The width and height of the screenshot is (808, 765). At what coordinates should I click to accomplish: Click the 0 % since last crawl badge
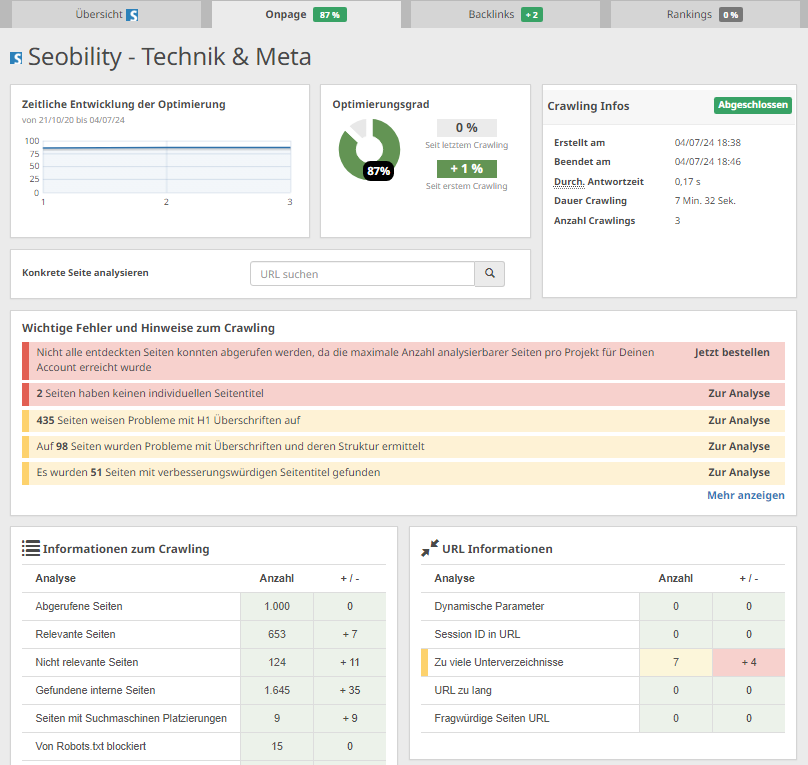tap(467, 128)
